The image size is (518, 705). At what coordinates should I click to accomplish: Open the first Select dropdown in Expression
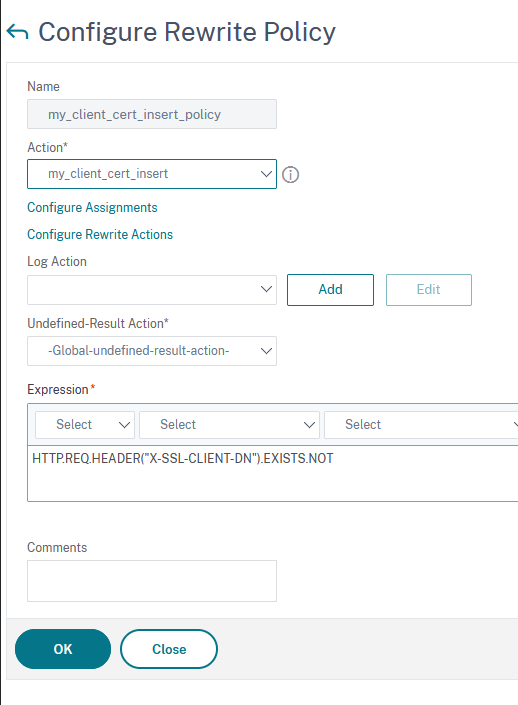85,424
